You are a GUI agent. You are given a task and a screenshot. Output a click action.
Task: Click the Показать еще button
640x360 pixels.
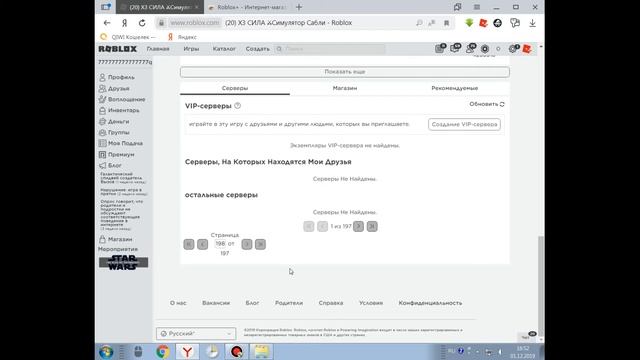coord(344,72)
